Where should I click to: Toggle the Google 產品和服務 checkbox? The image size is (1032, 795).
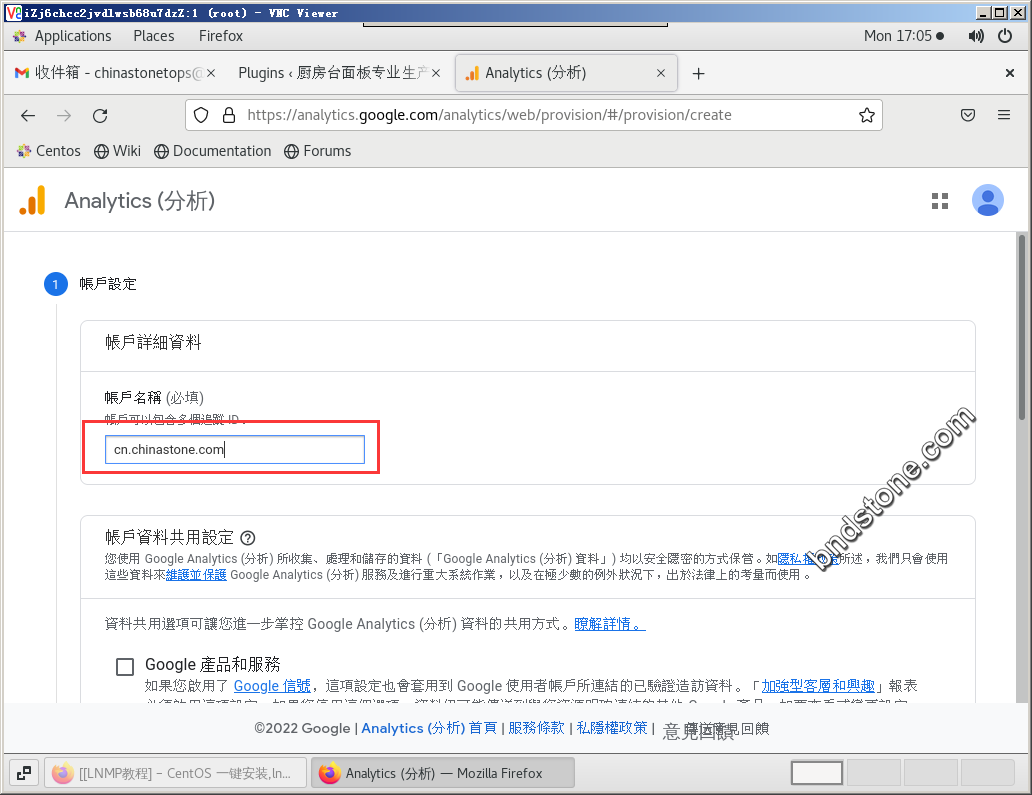(x=124, y=667)
